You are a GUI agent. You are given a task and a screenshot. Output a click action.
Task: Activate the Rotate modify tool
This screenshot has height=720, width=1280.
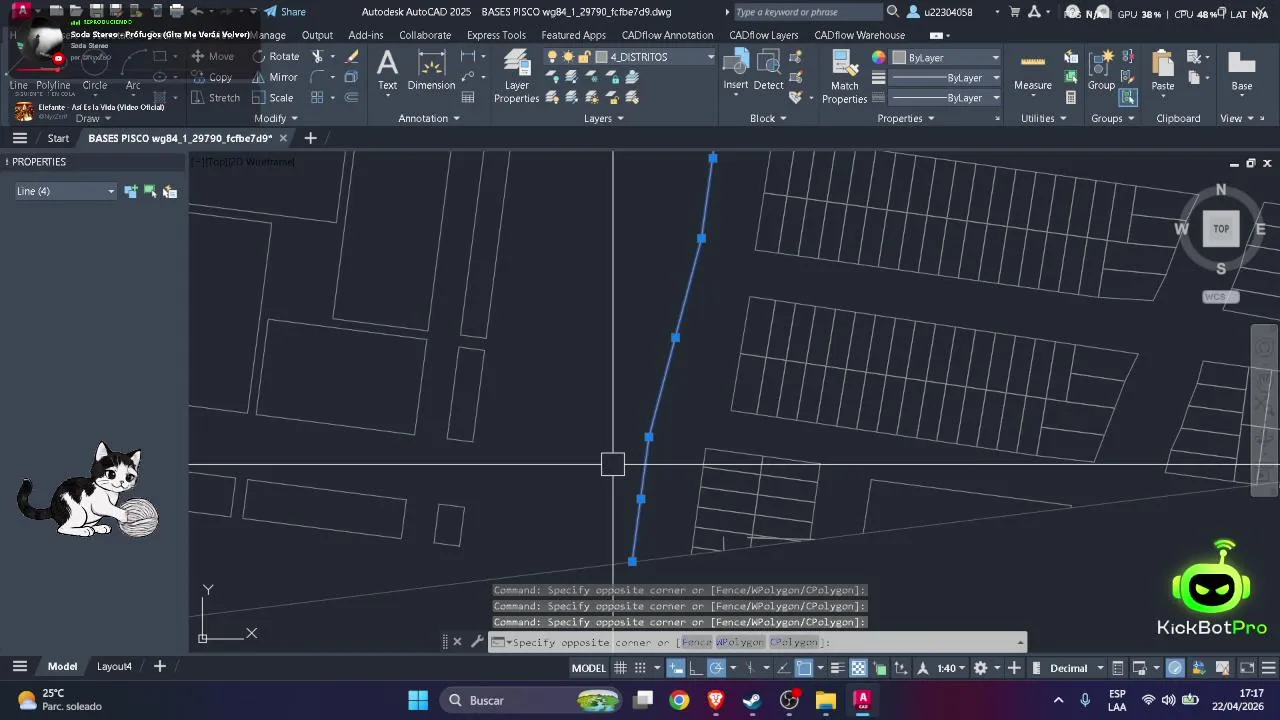pyautogui.click(x=276, y=57)
